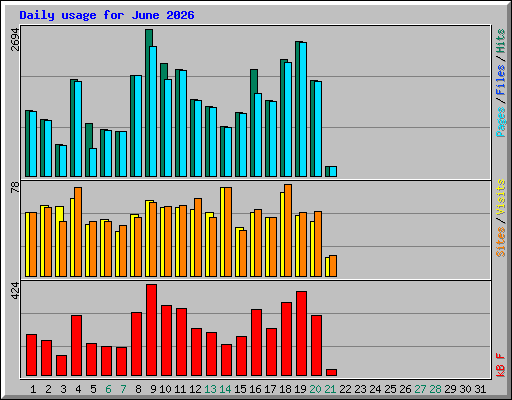512x400 pixels.
Task: Click the 78 axis label of middle chart
Action: click(15, 188)
